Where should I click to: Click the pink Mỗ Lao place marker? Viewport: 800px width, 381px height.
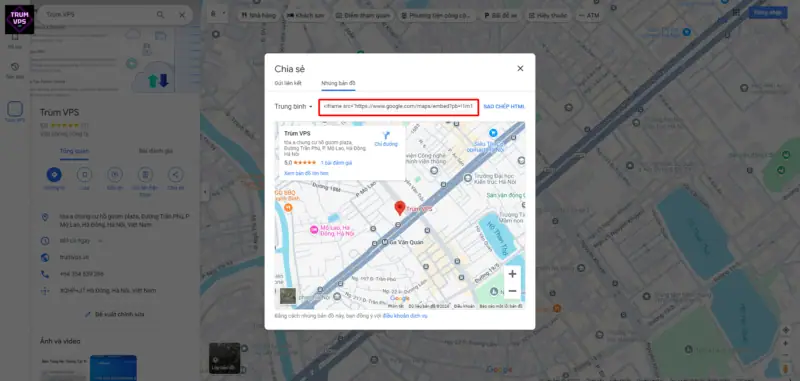pyautogui.click(x=314, y=230)
